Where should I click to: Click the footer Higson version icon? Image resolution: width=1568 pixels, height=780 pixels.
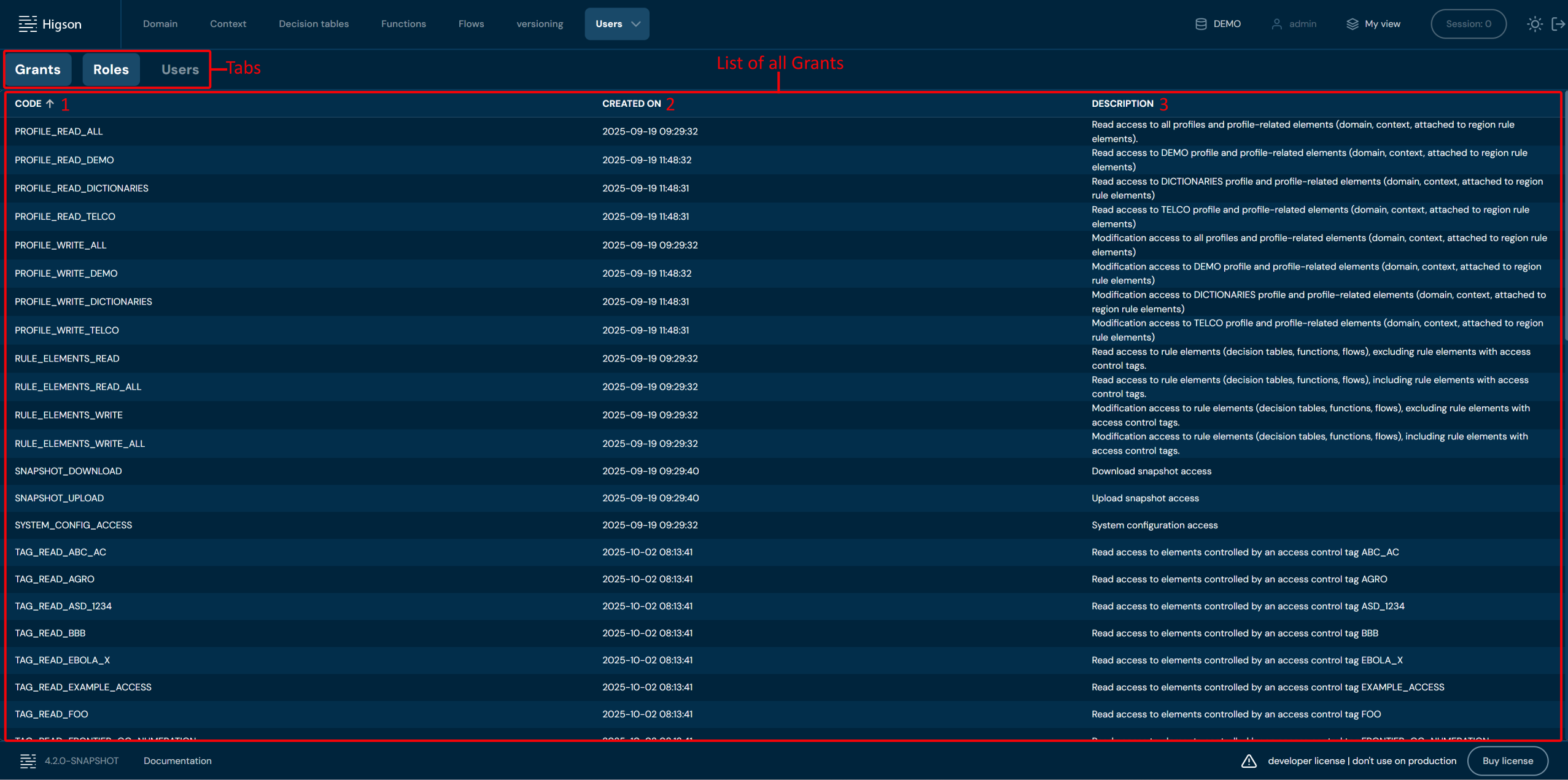pos(28,761)
